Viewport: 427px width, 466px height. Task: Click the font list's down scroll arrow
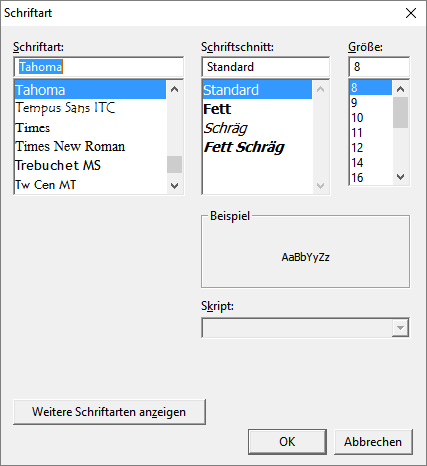174,185
